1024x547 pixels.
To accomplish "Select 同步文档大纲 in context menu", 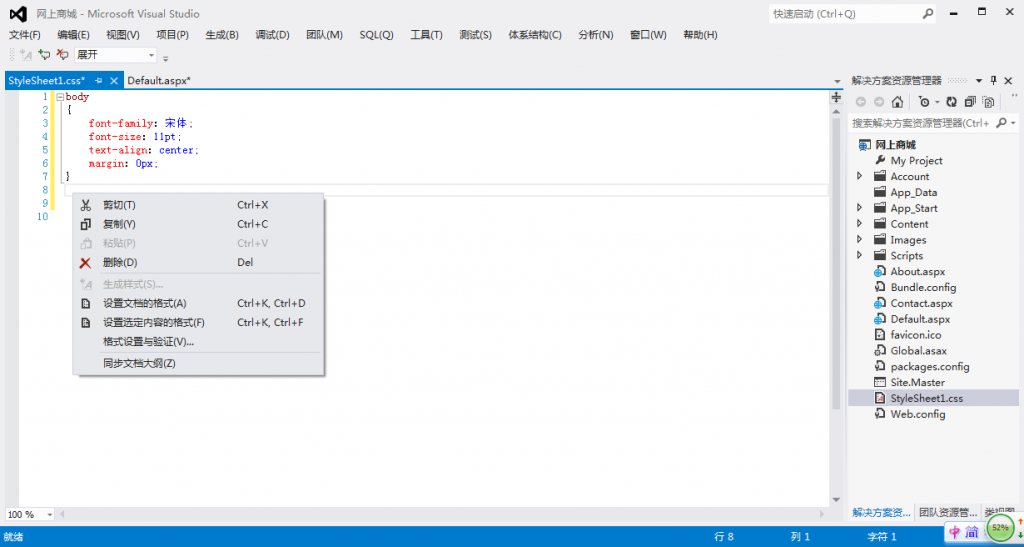I will pyautogui.click(x=199, y=364).
